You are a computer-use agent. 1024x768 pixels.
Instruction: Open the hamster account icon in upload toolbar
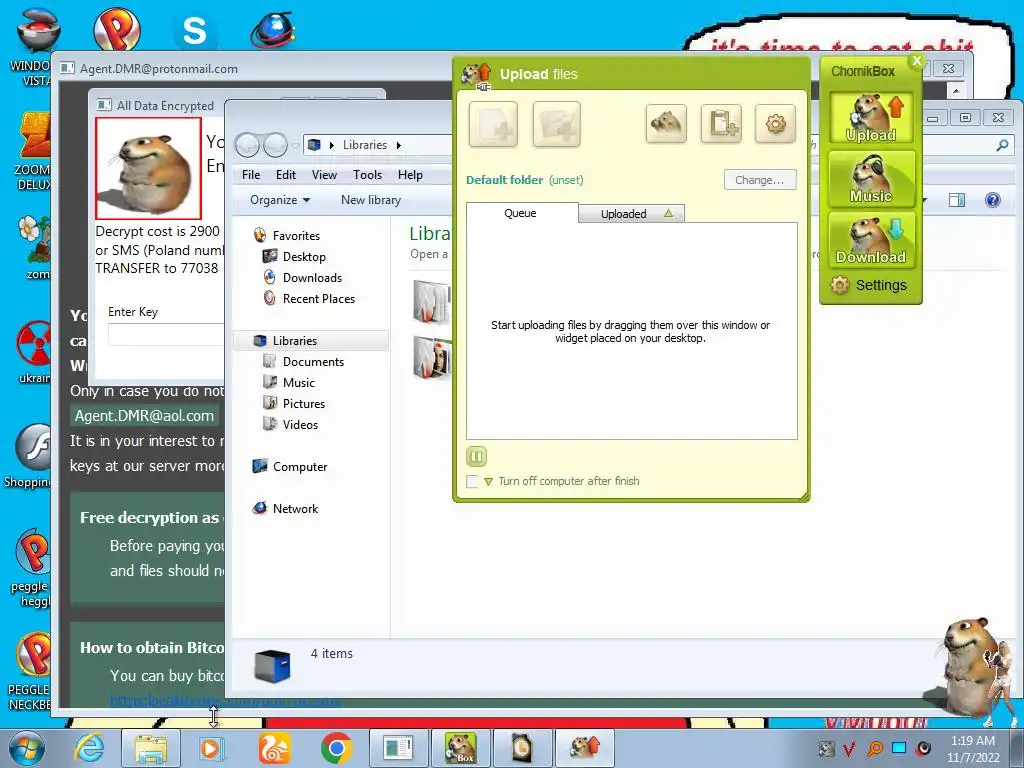click(x=666, y=123)
